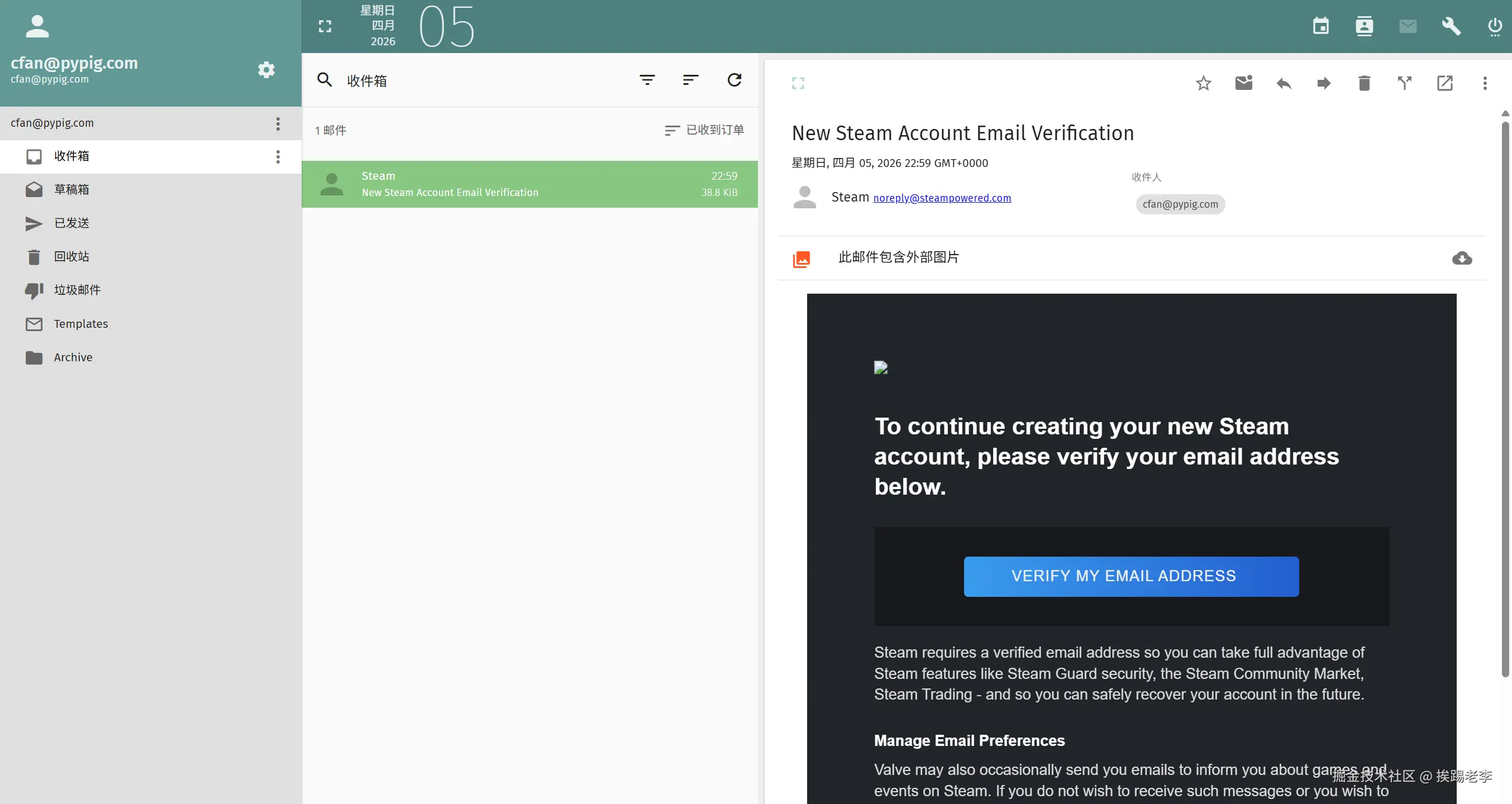Click the message viewer vertical scrollbar

1505,399
